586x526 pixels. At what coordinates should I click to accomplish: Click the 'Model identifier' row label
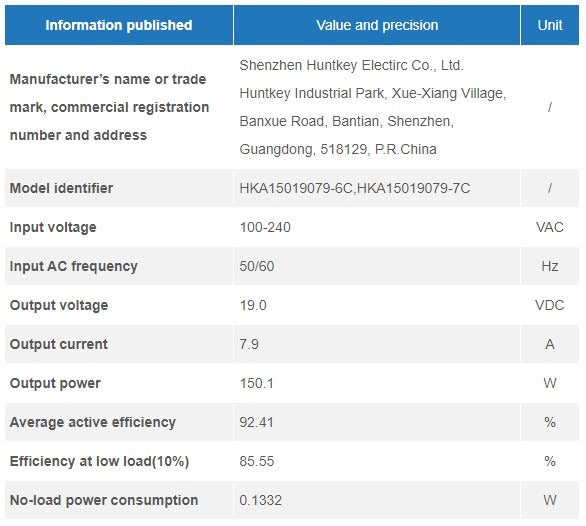coord(61,188)
